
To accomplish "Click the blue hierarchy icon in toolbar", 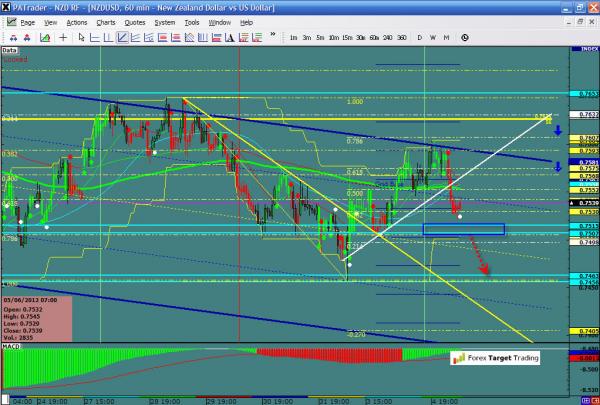I will coord(13,38).
